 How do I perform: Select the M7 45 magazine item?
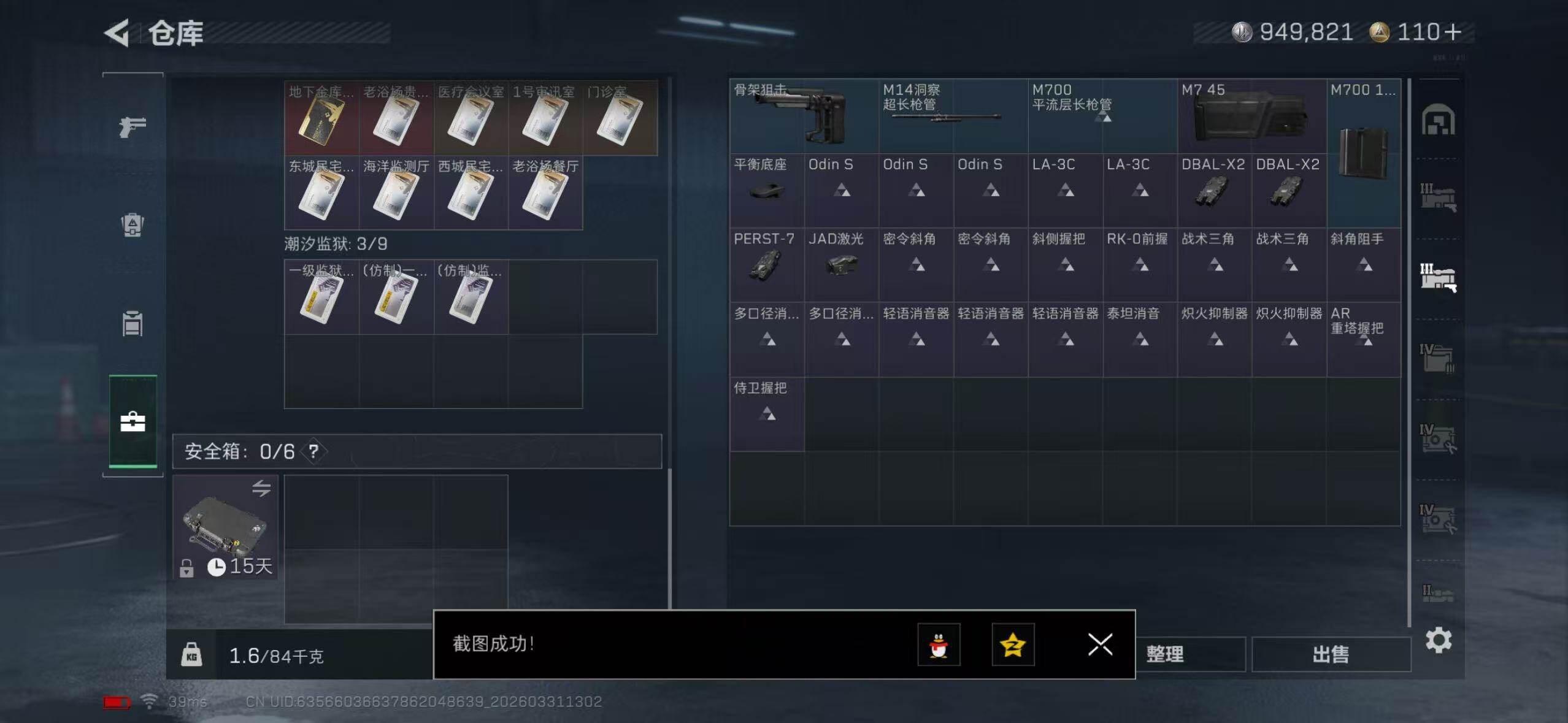pos(1251,117)
